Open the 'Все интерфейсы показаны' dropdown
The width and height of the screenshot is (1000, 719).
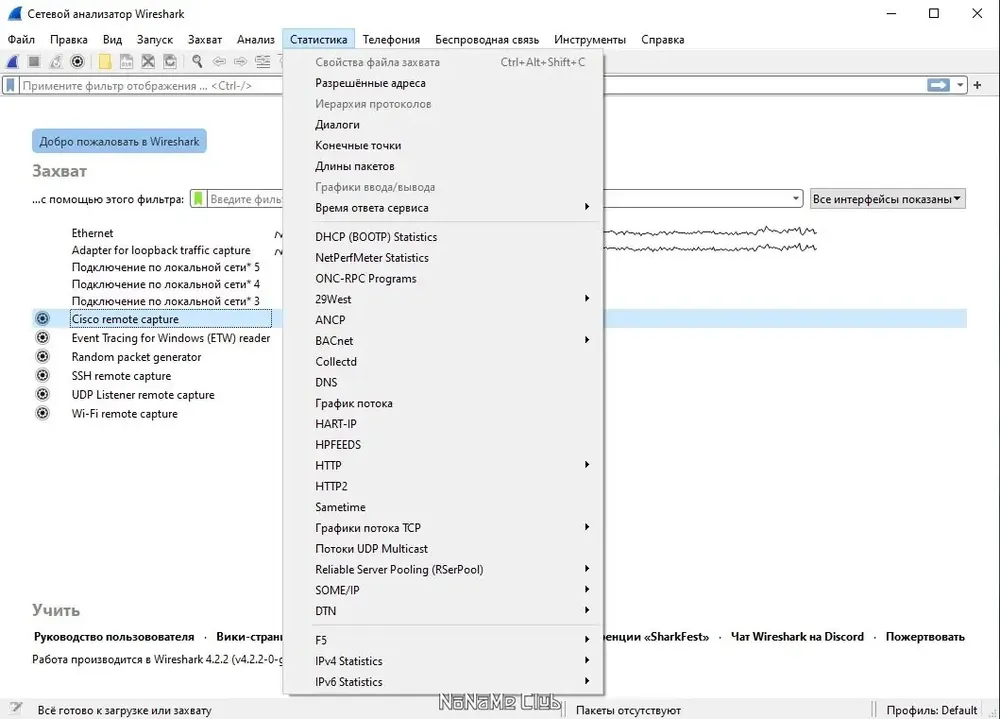click(x=887, y=199)
